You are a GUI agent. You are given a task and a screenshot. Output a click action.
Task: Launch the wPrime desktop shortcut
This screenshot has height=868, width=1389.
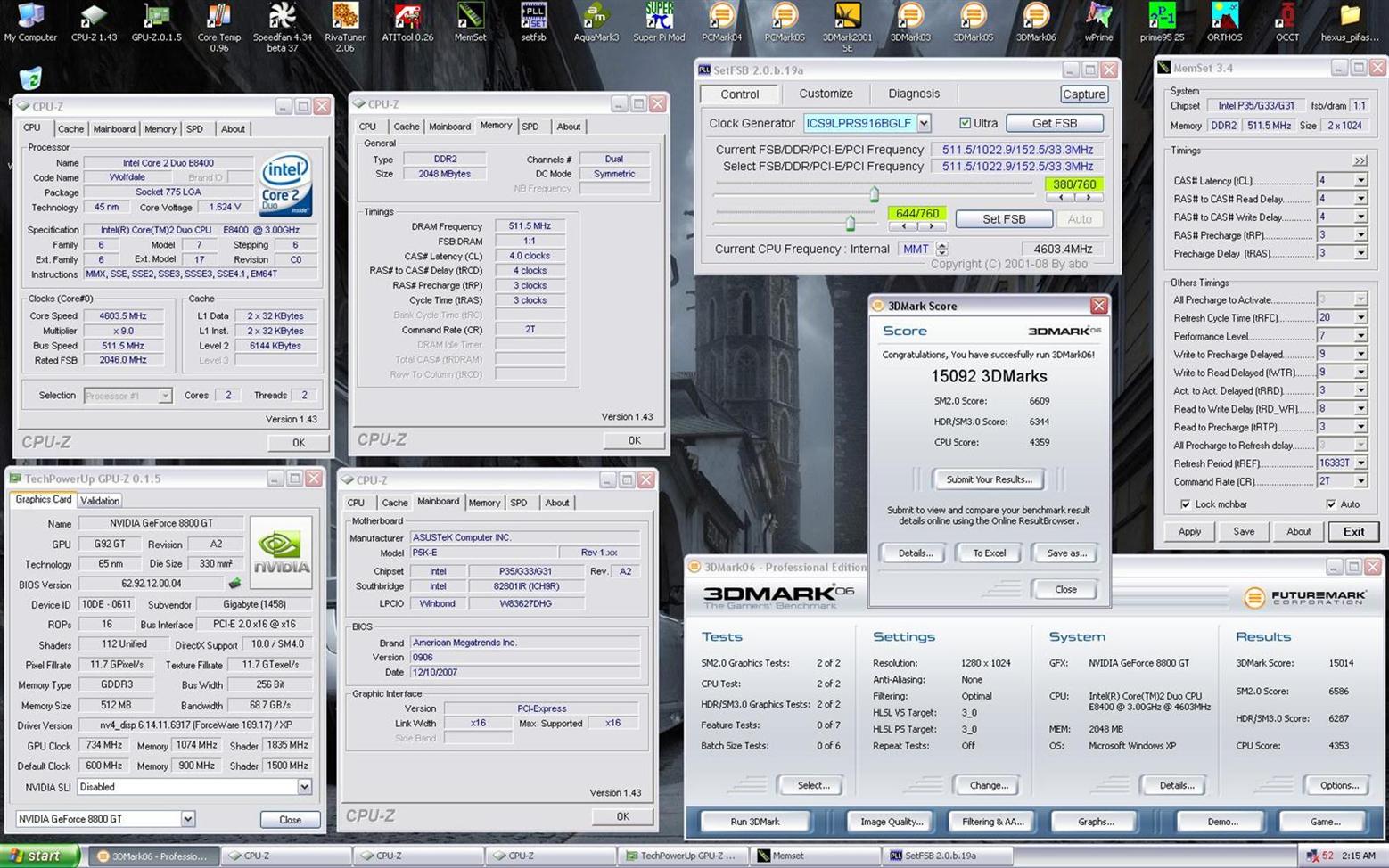pyautogui.click(x=1098, y=22)
